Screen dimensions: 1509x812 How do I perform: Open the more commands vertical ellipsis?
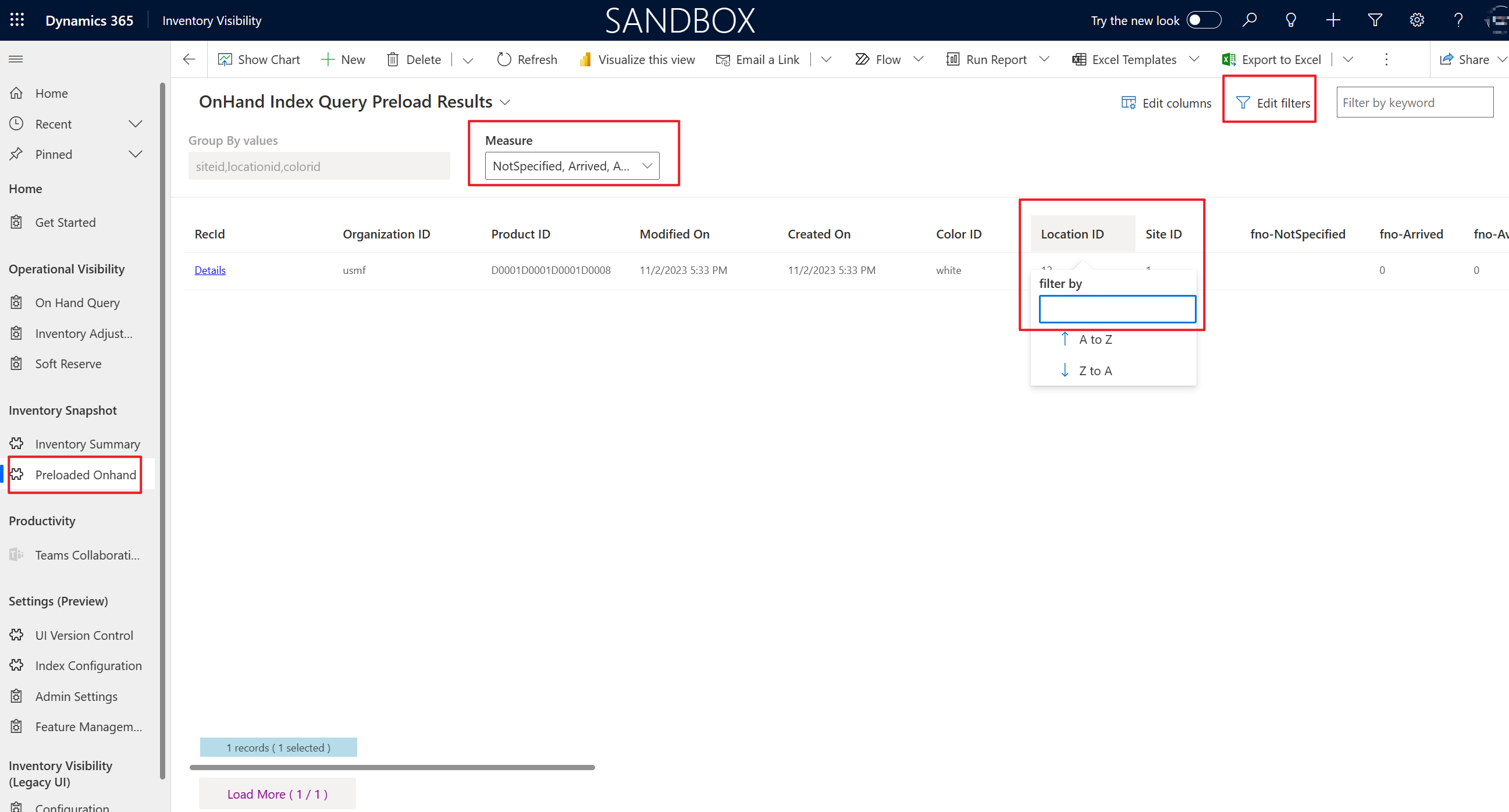coord(1386,59)
